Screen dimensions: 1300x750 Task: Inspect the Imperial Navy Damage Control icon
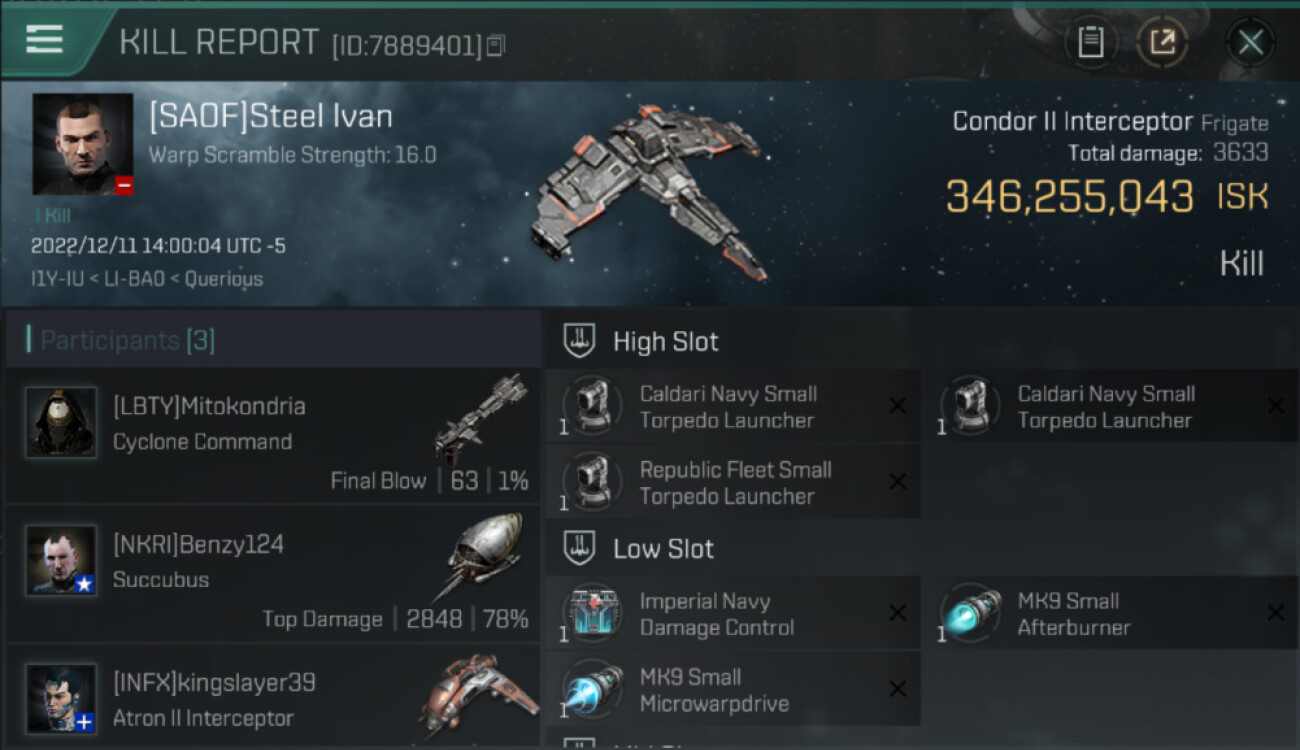[x=593, y=613]
